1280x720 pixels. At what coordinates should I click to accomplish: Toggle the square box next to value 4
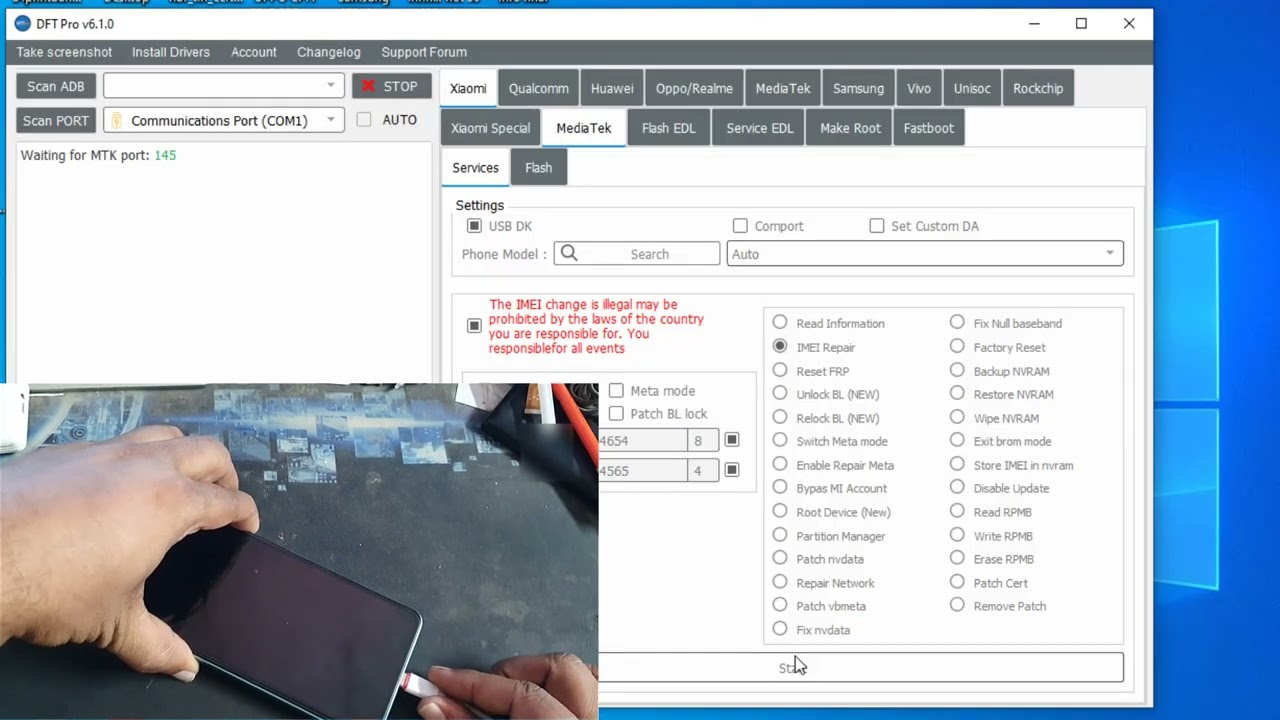point(732,470)
